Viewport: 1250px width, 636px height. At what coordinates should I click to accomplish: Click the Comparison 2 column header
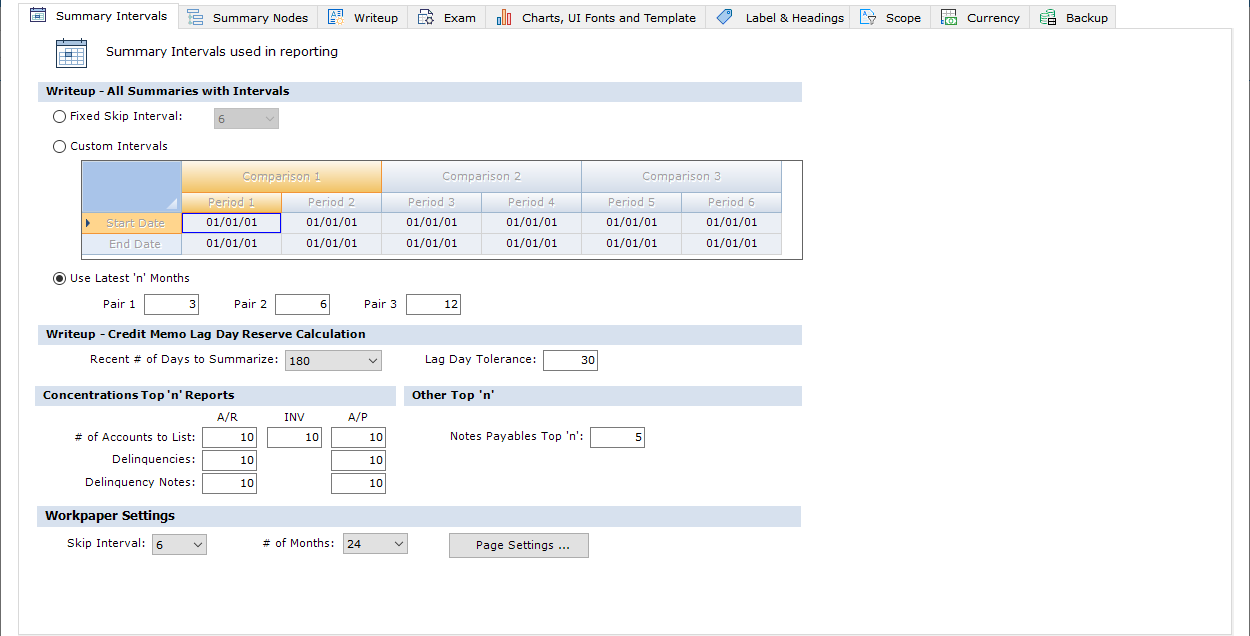pyautogui.click(x=481, y=177)
